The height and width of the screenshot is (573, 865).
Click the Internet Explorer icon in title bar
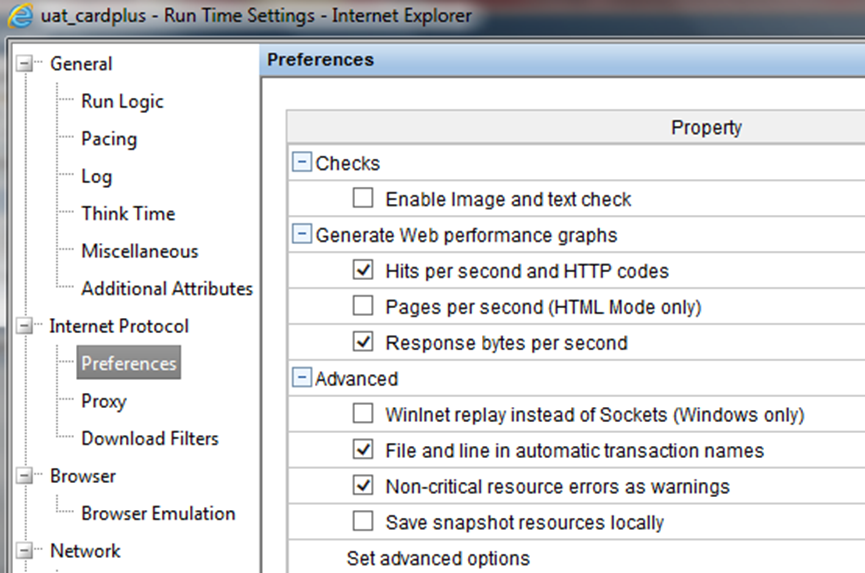(20, 15)
